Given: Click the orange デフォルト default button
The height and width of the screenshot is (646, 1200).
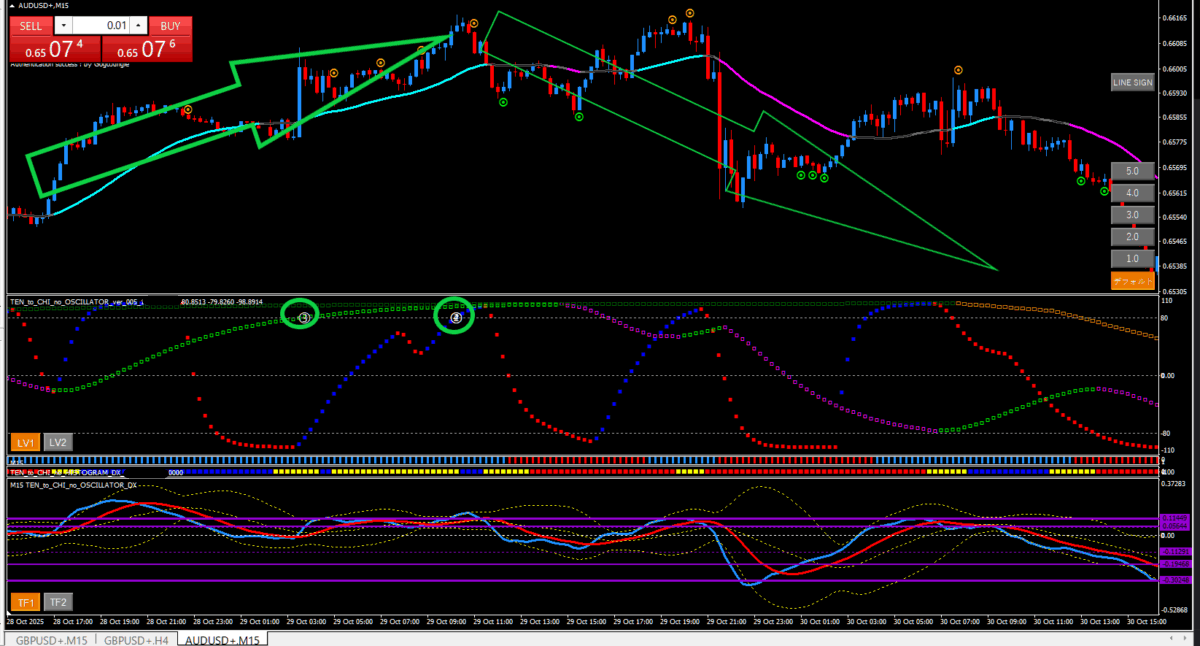Looking at the screenshot, I should pos(1132,281).
